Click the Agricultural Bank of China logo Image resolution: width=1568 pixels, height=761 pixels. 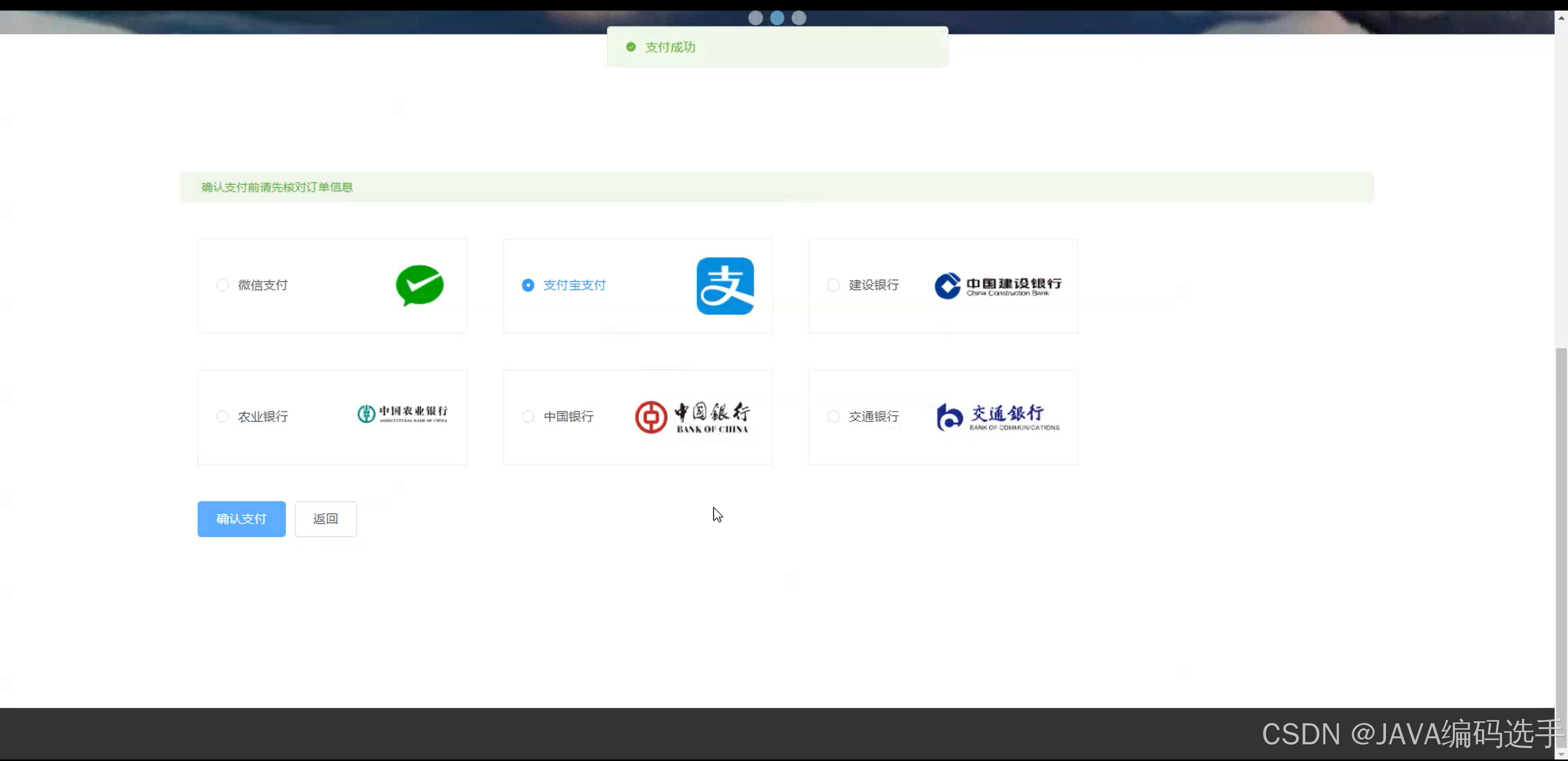pos(402,414)
